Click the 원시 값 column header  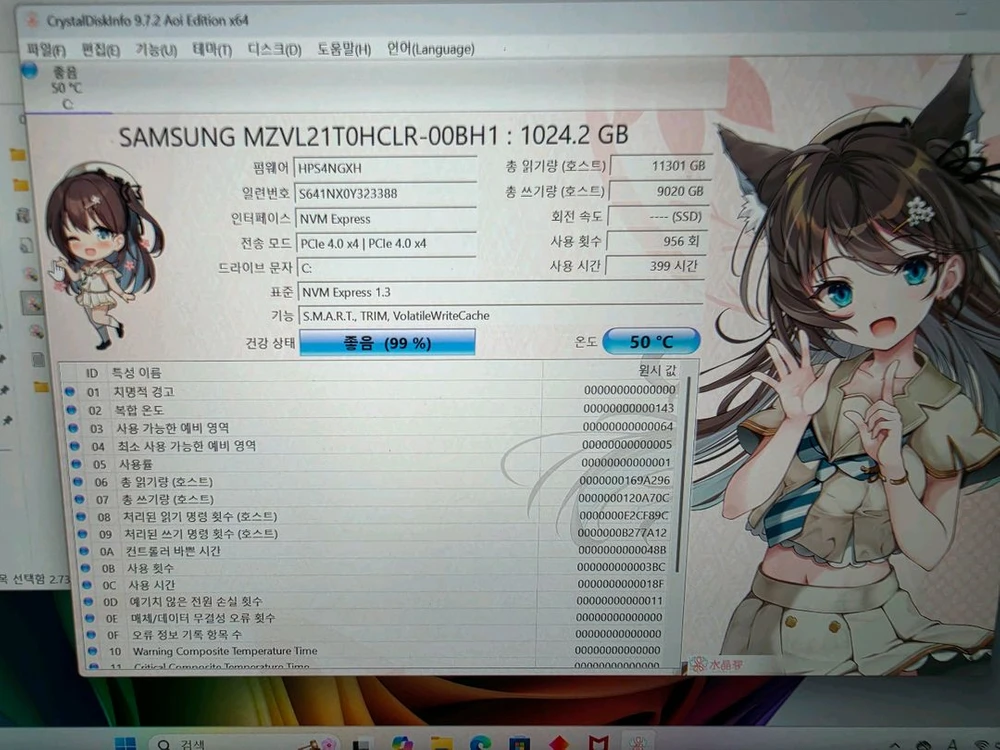657,371
